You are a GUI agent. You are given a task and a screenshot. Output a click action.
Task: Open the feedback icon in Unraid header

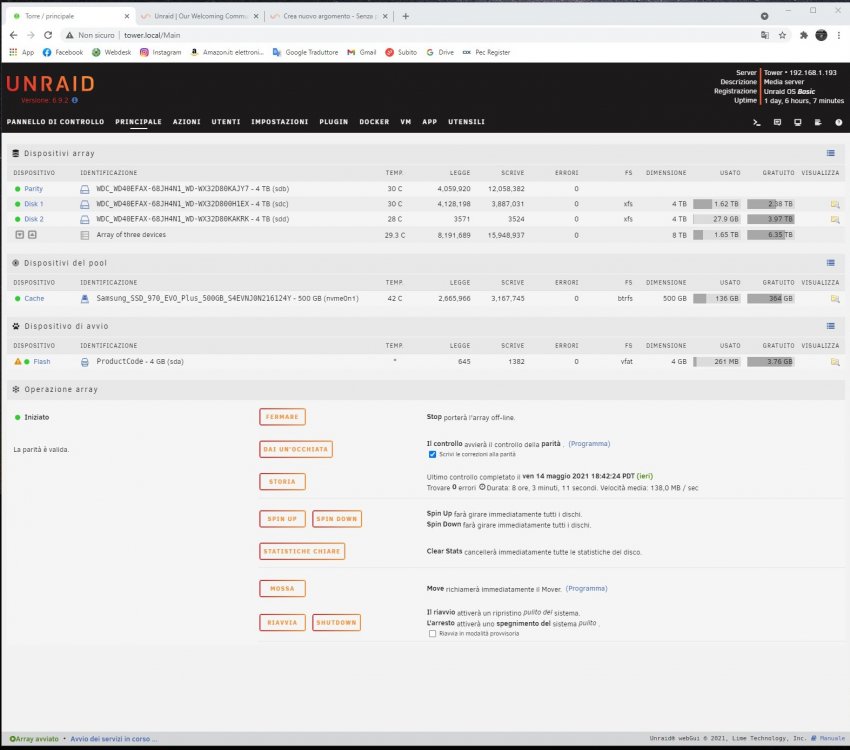(x=777, y=122)
